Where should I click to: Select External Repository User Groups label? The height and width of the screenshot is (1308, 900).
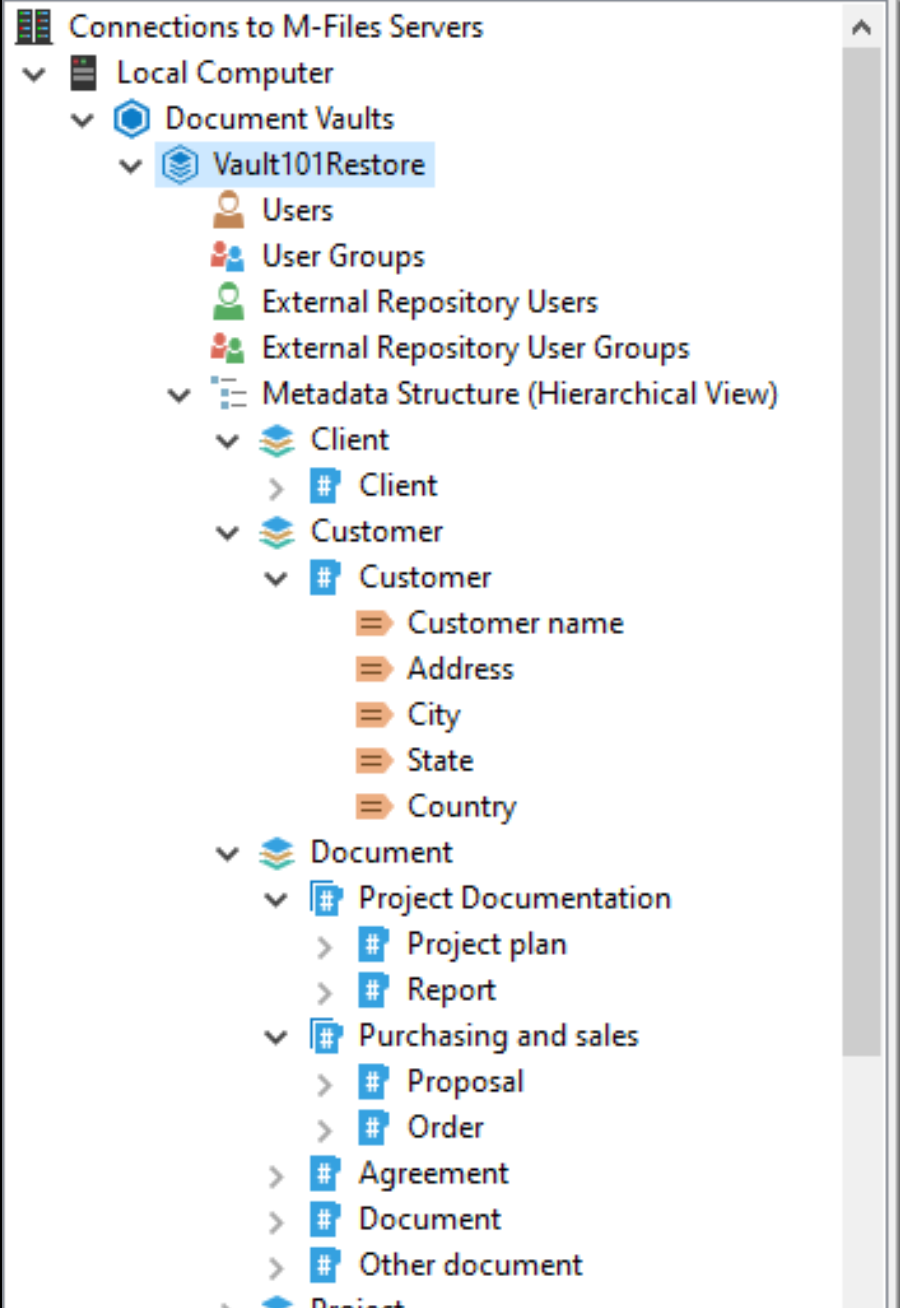coord(476,348)
